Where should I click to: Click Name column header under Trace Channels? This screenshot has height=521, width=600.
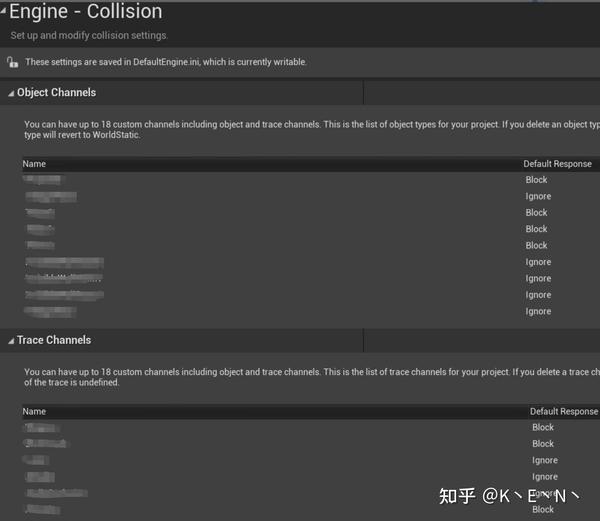[34, 411]
